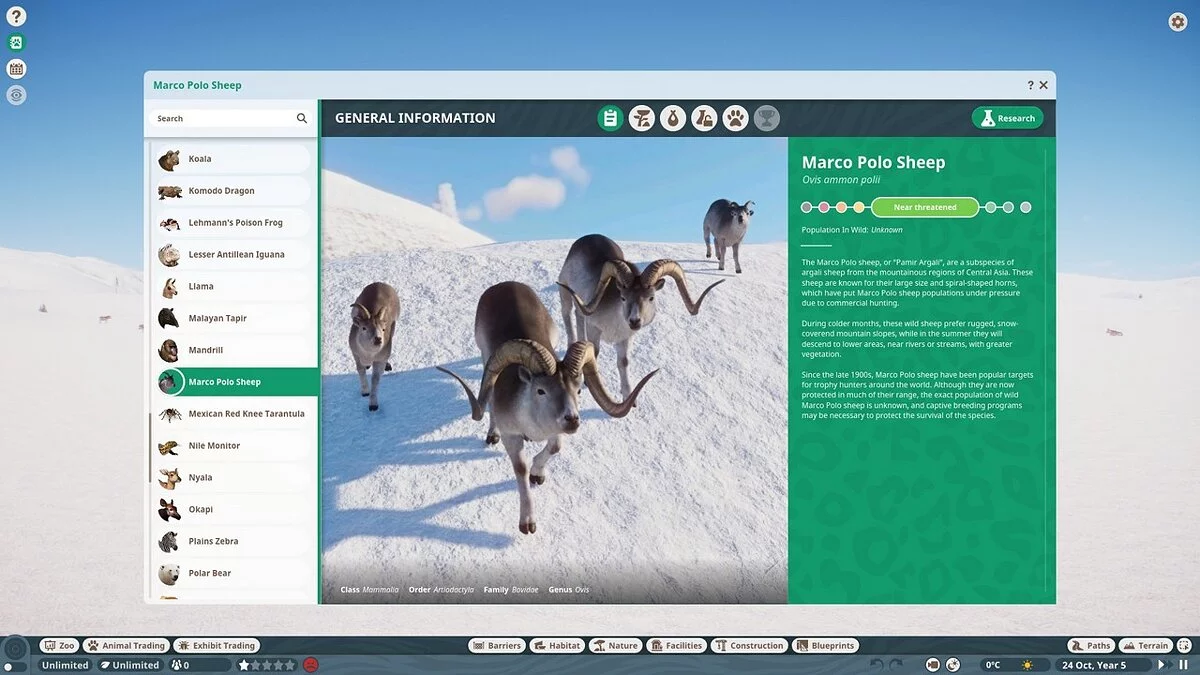Screen dimensions: 1200x675
Task: Click the clipboard General Information icon
Action: [610, 119]
